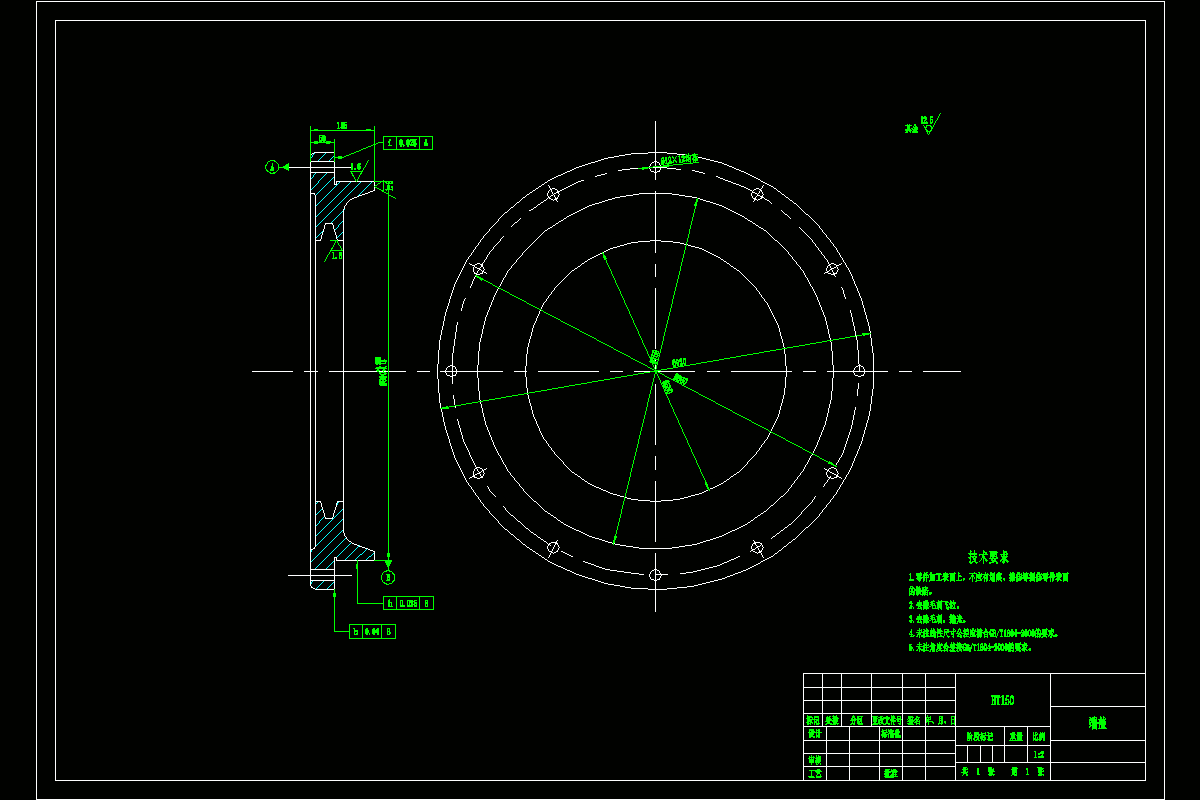Select the bolt hole at top of flange
Screen dimensions: 1200x800
pyautogui.click(x=655, y=167)
